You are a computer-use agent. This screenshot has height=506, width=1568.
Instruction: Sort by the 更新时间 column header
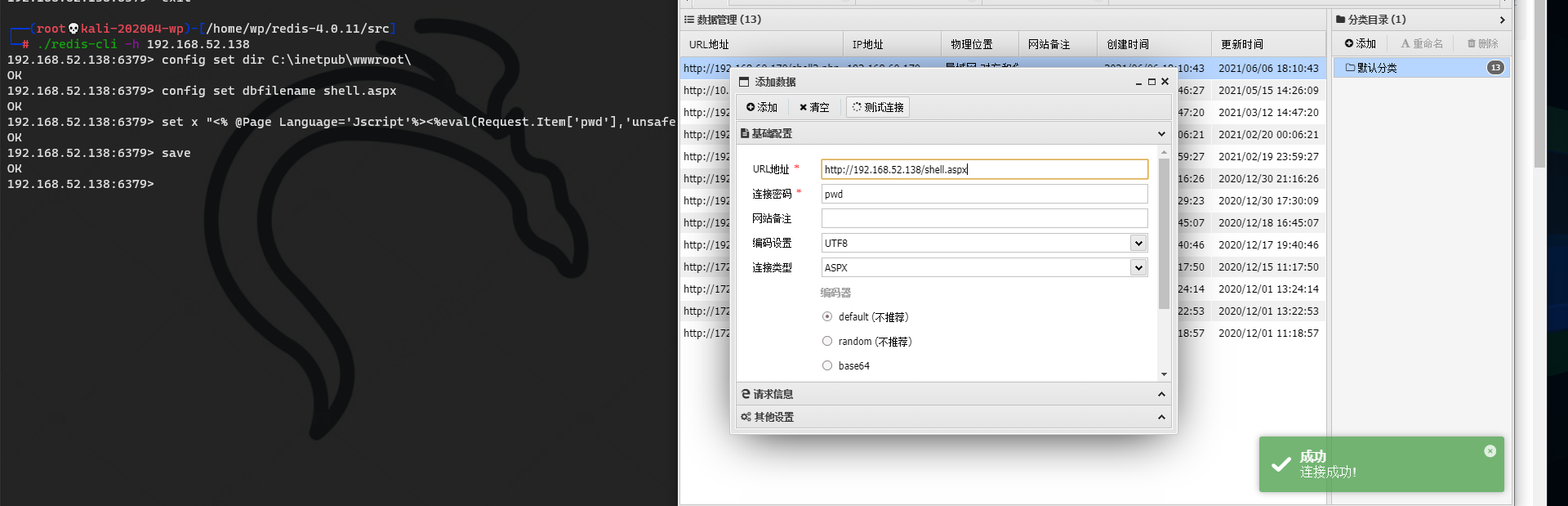pyautogui.click(x=1268, y=44)
